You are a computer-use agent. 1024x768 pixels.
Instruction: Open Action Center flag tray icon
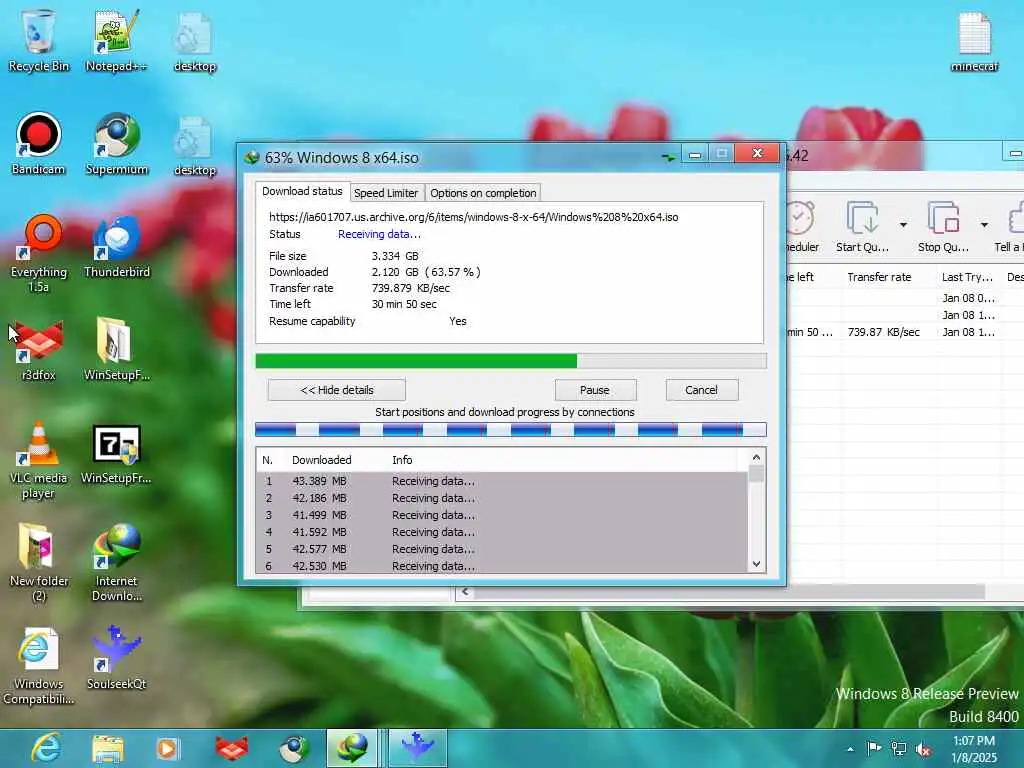point(874,748)
